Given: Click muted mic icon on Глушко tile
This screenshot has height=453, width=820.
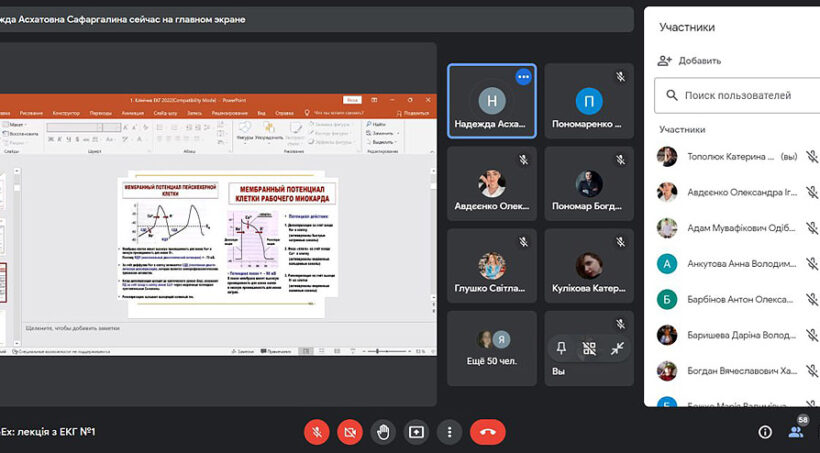Looking at the screenshot, I should tap(523, 242).
